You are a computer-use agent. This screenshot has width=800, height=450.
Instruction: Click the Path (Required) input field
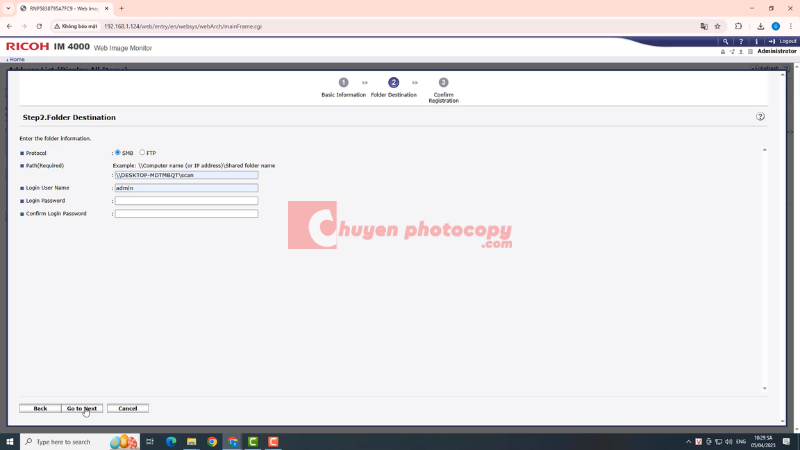(x=186, y=175)
